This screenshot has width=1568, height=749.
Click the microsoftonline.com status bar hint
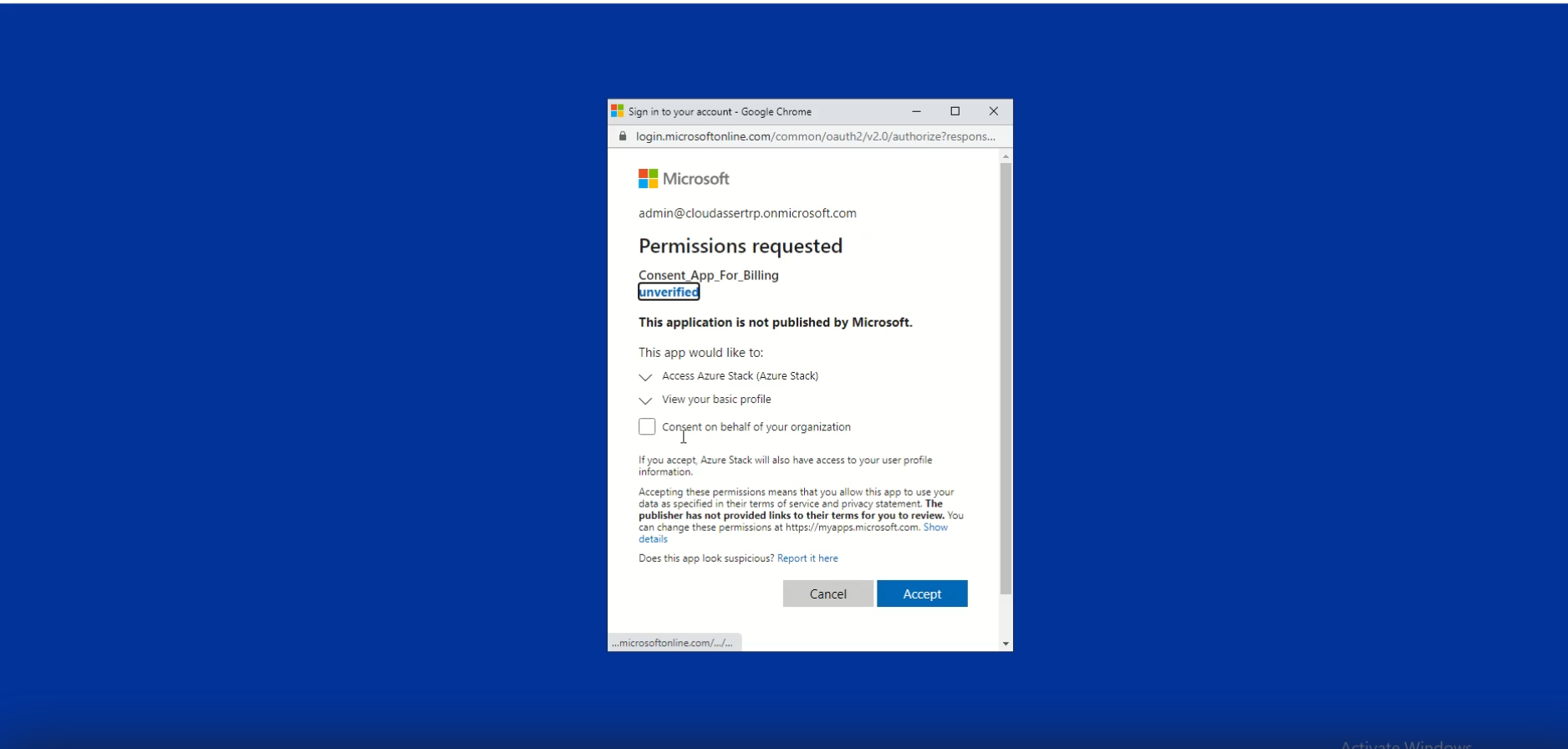672,643
